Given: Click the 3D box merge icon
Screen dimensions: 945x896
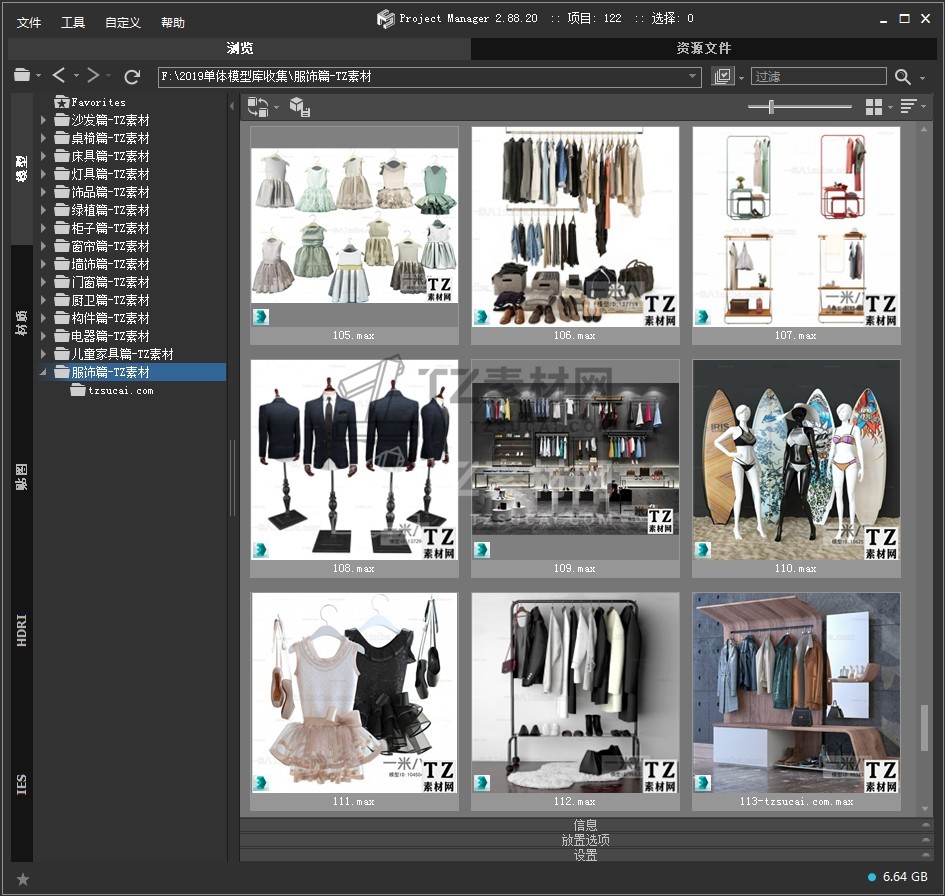Looking at the screenshot, I should (x=299, y=107).
